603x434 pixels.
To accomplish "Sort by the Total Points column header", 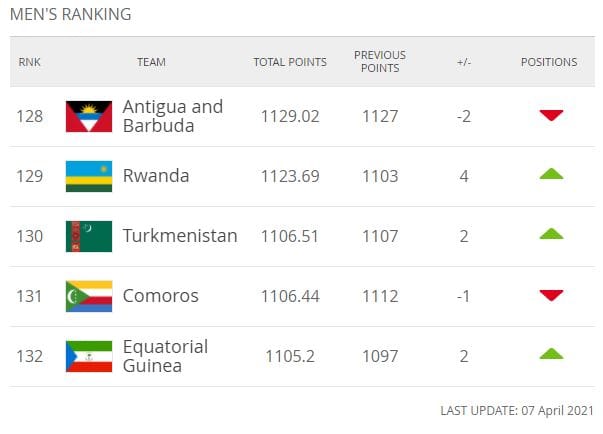I will (x=290, y=62).
